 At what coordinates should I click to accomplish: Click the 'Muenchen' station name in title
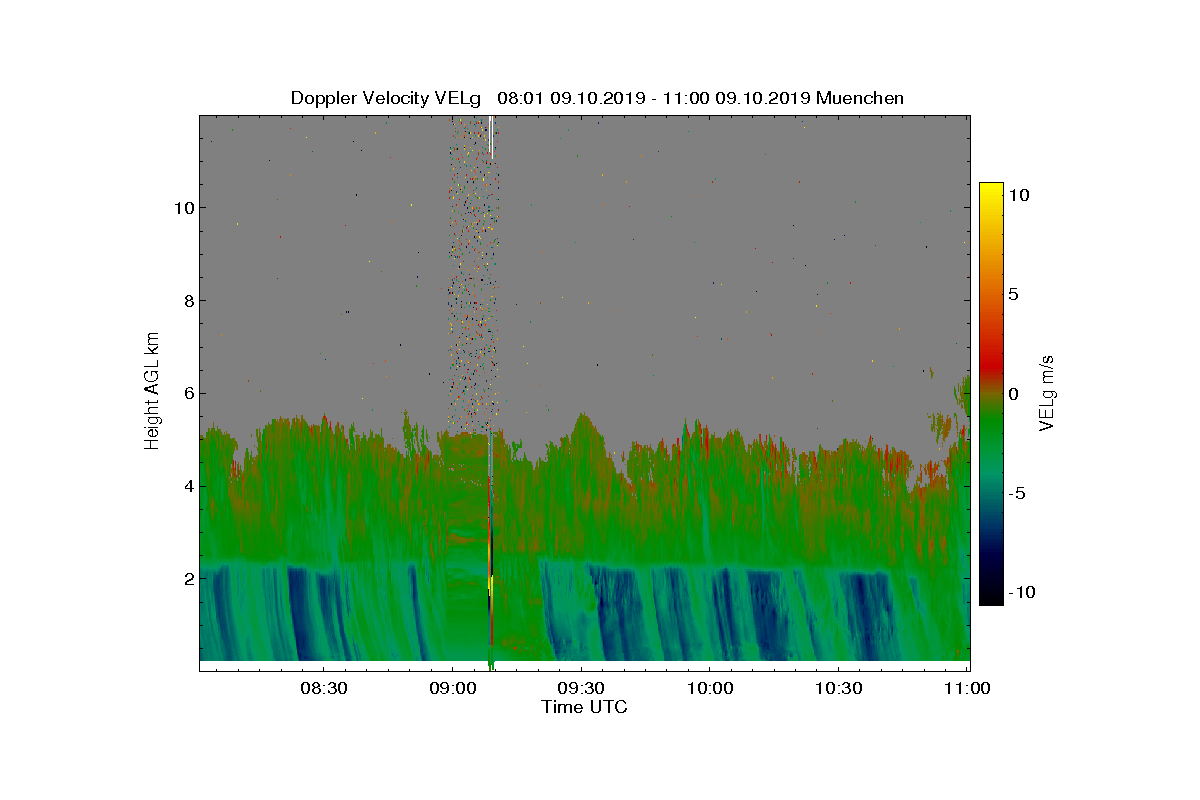click(860, 98)
